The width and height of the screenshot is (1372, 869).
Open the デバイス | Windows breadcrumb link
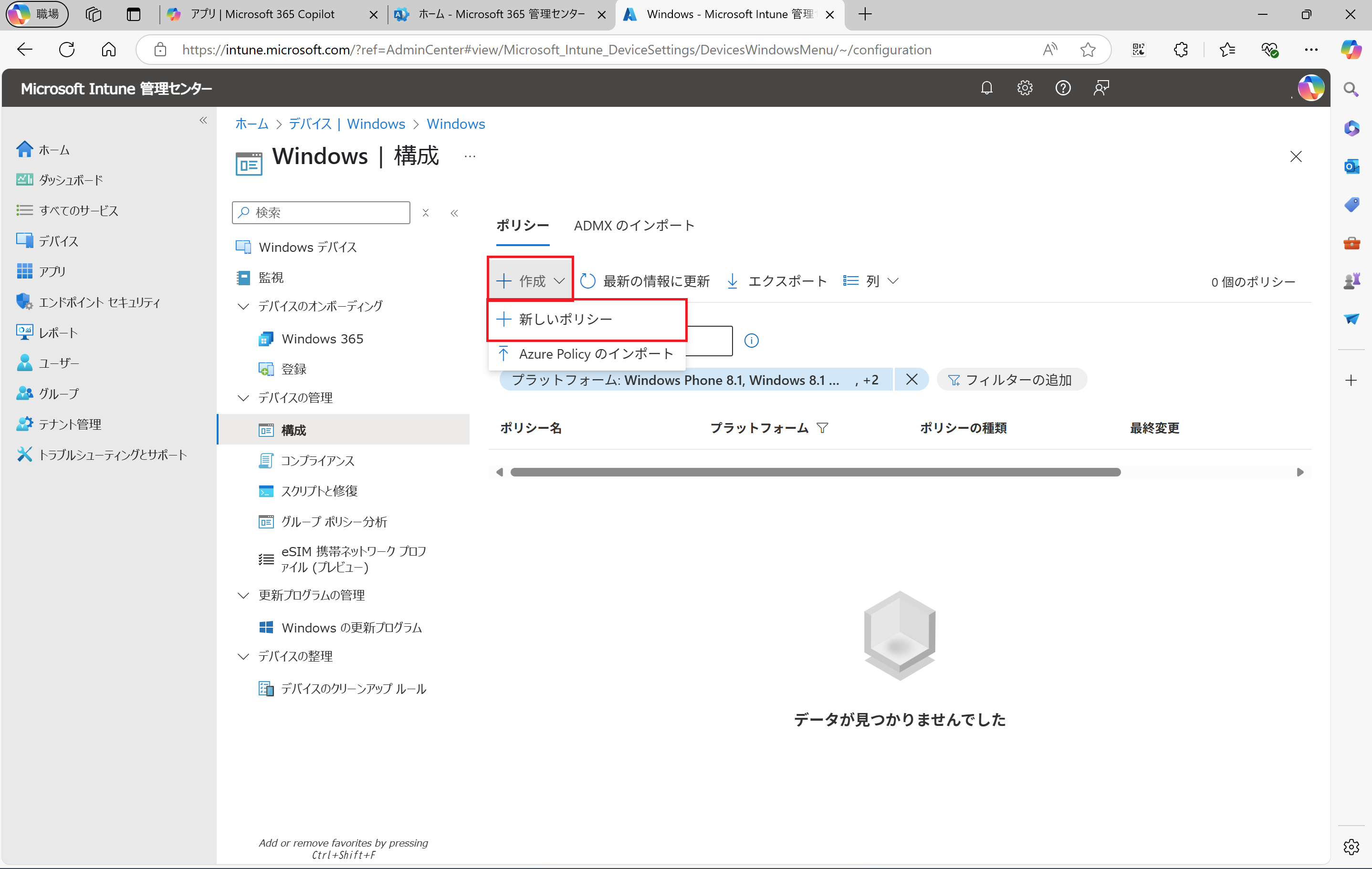click(x=346, y=124)
